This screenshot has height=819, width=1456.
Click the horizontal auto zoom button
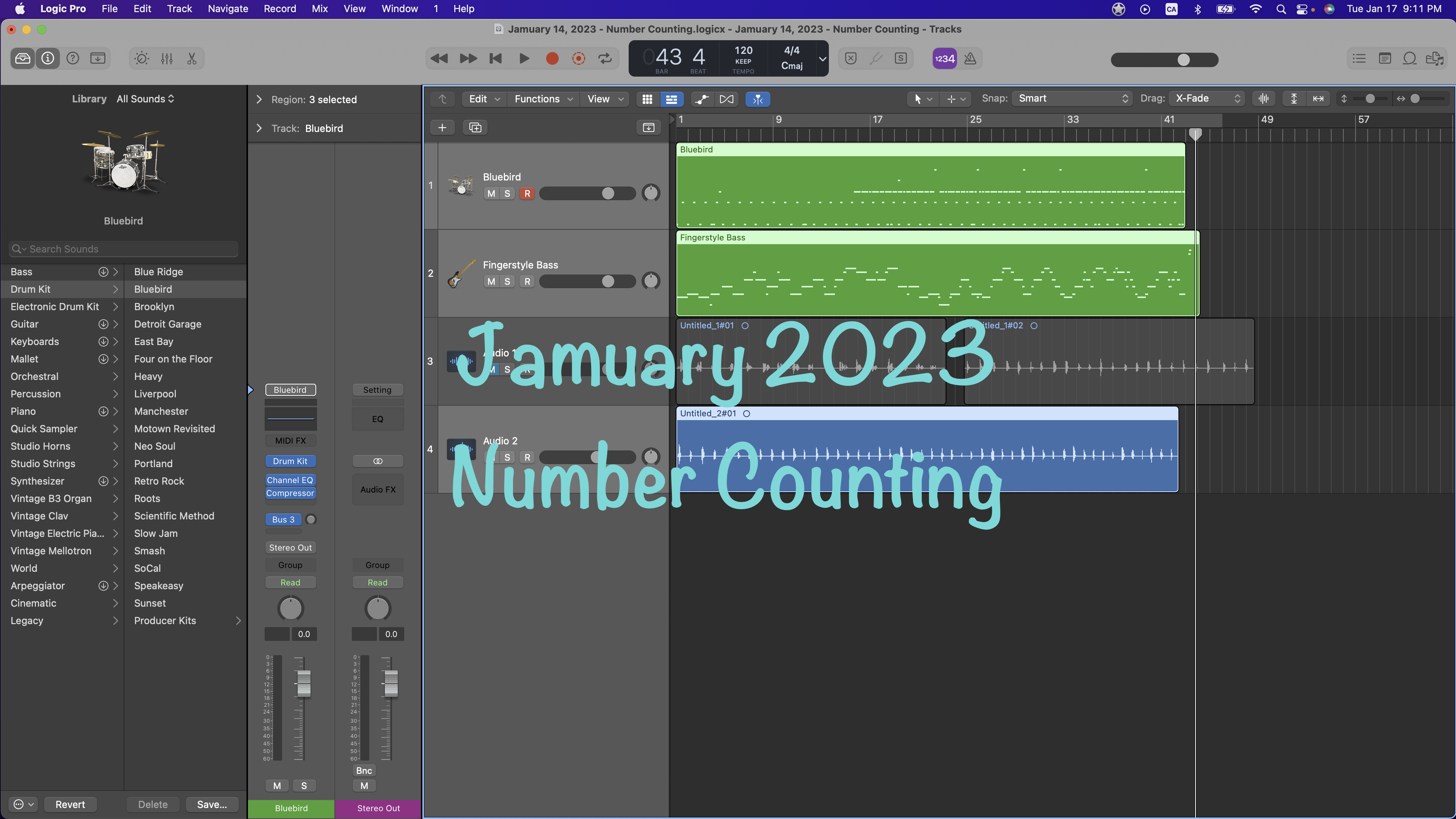pos(1318,98)
